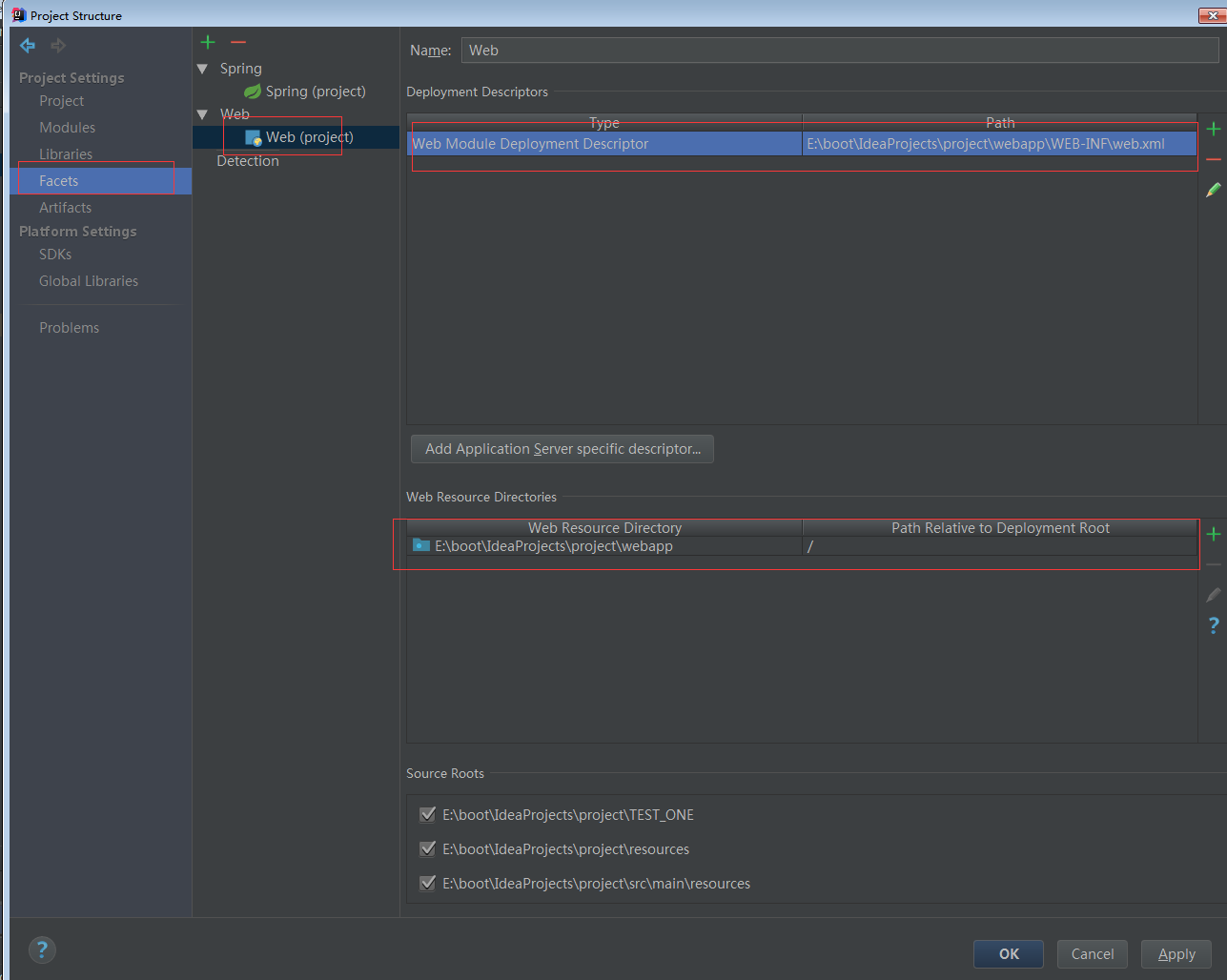Toggle the project\resources source root checkbox

428,849
